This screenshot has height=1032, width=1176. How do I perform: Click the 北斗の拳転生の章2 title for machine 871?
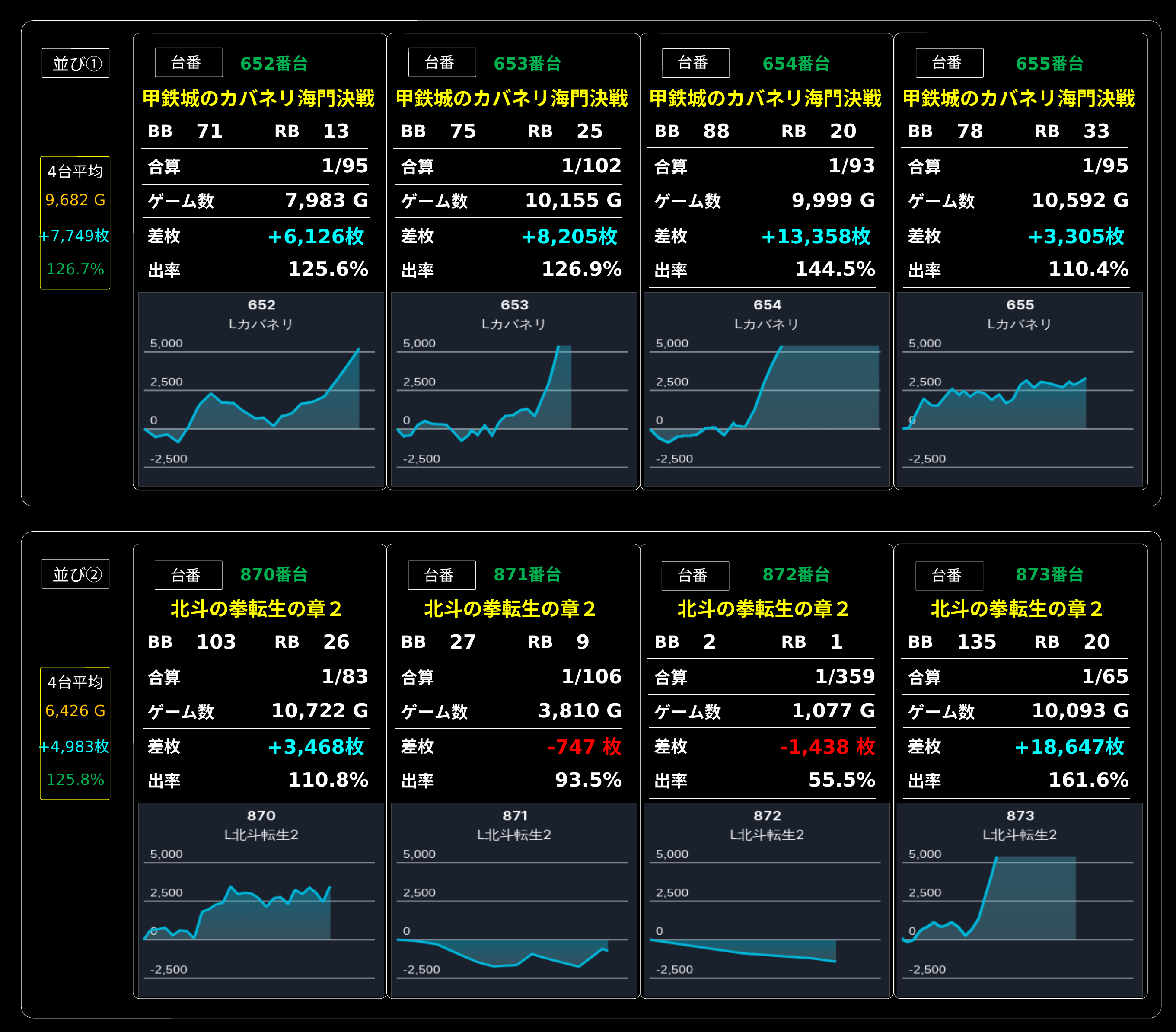click(x=510, y=608)
